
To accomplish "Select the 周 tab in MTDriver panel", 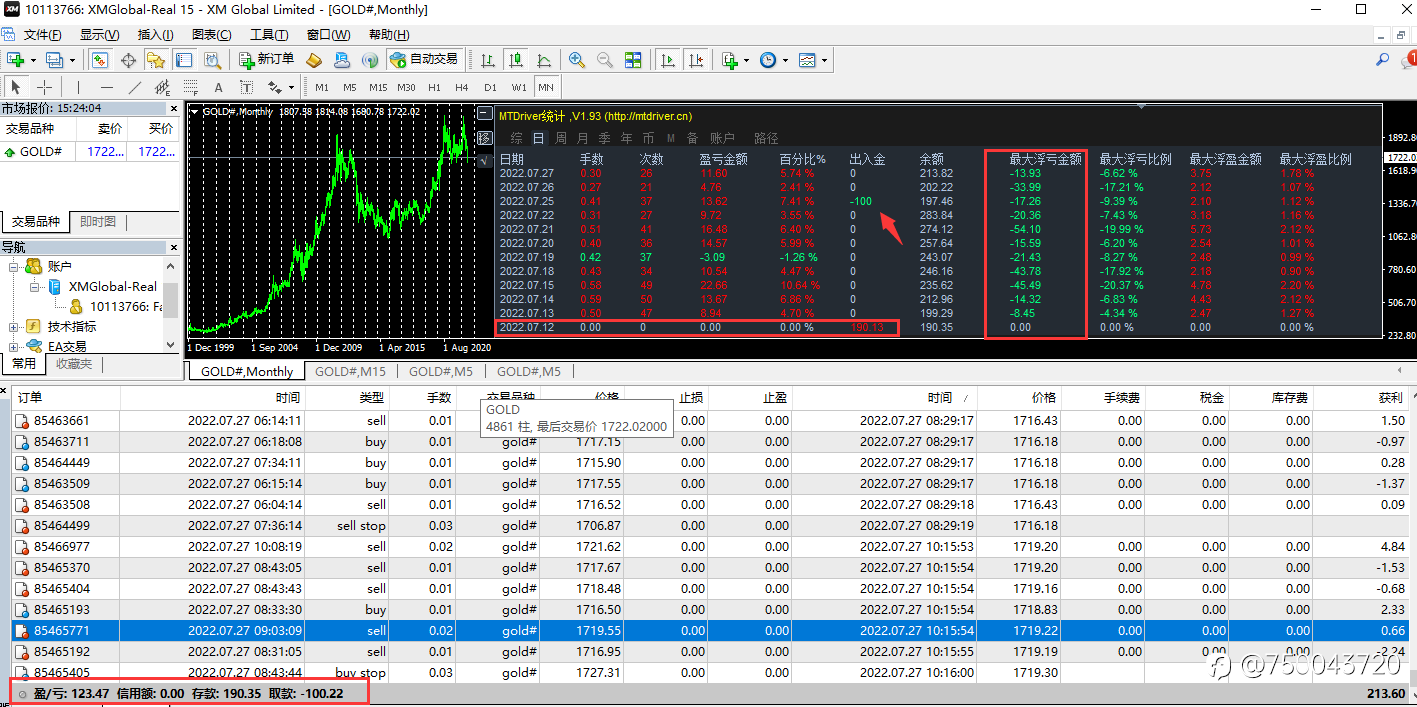I will tap(561, 138).
